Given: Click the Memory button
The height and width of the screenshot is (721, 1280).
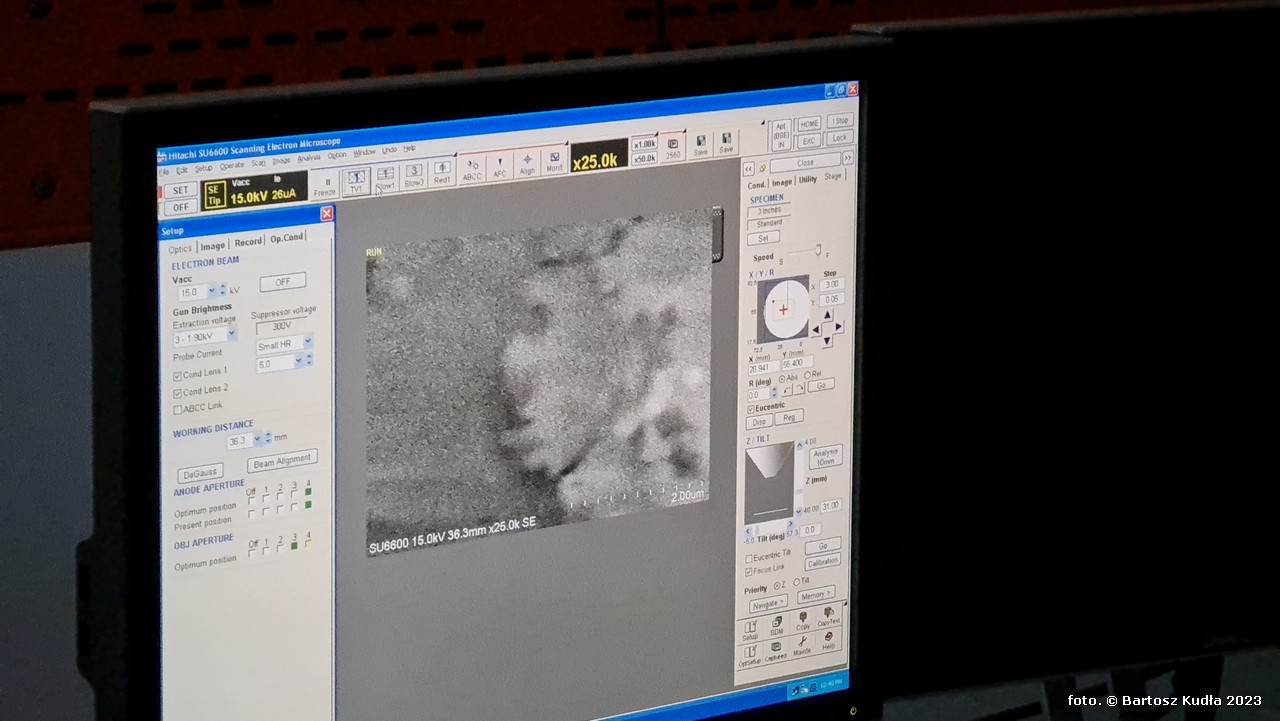Looking at the screenshot, I should [x=816, y=594].
